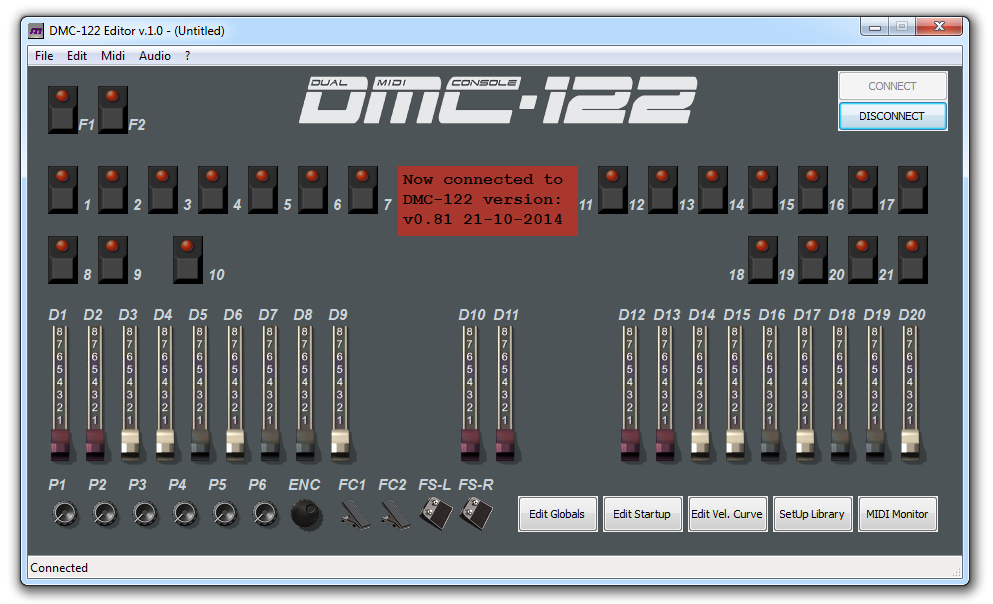Open Edit Vel. Curve

[x=727, y=514]
